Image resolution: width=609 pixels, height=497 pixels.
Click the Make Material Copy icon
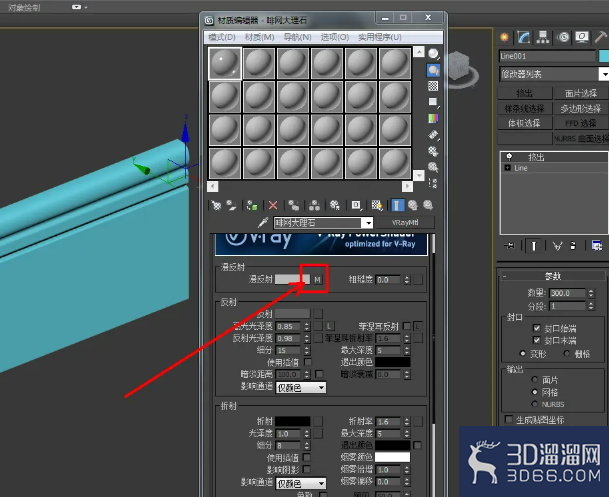click(294, 205)
